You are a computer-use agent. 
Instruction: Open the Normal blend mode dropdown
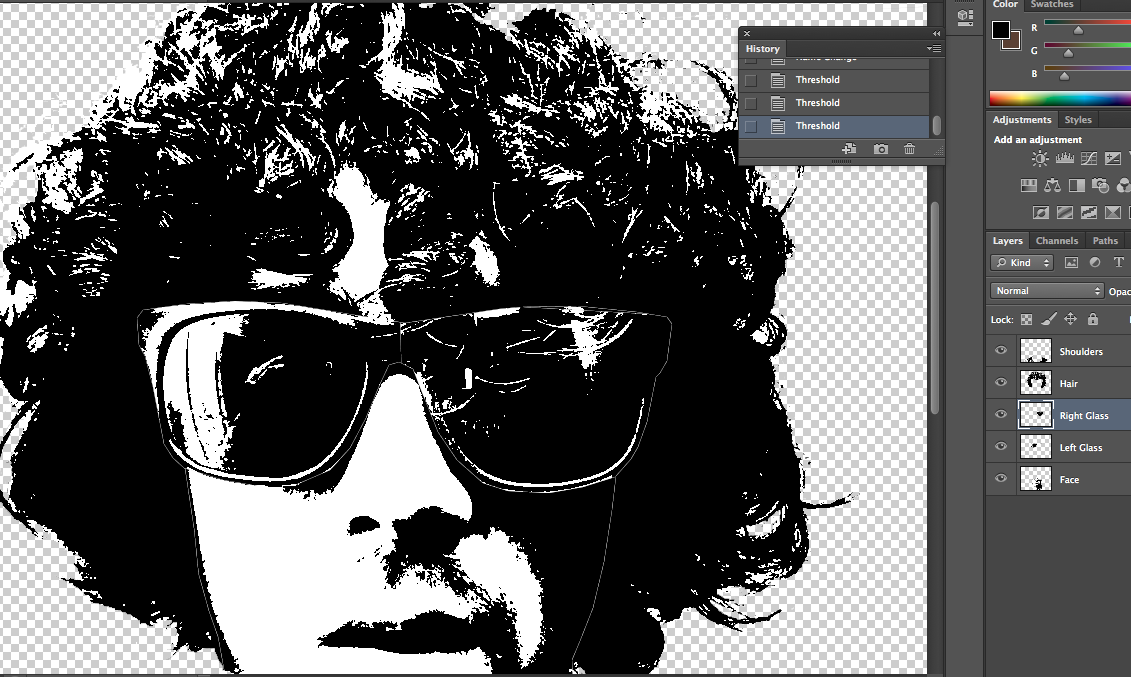[1047, 291]
